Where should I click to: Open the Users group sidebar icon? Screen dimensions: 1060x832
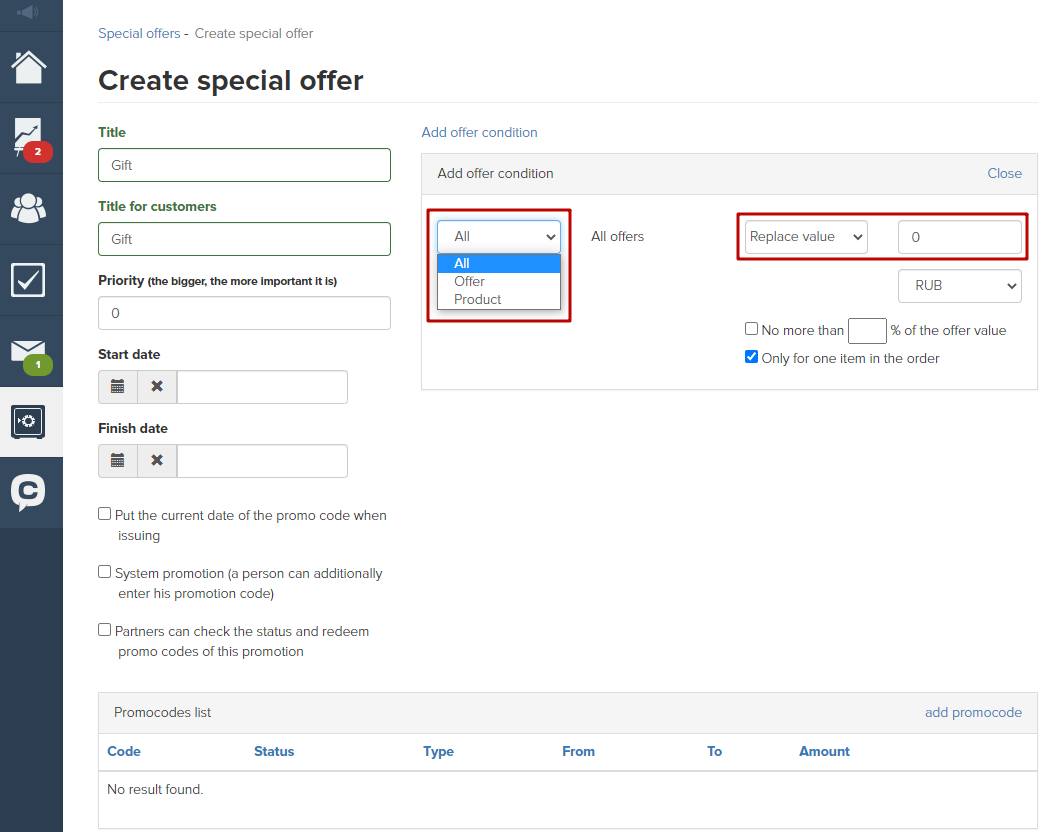coord(28,209)
